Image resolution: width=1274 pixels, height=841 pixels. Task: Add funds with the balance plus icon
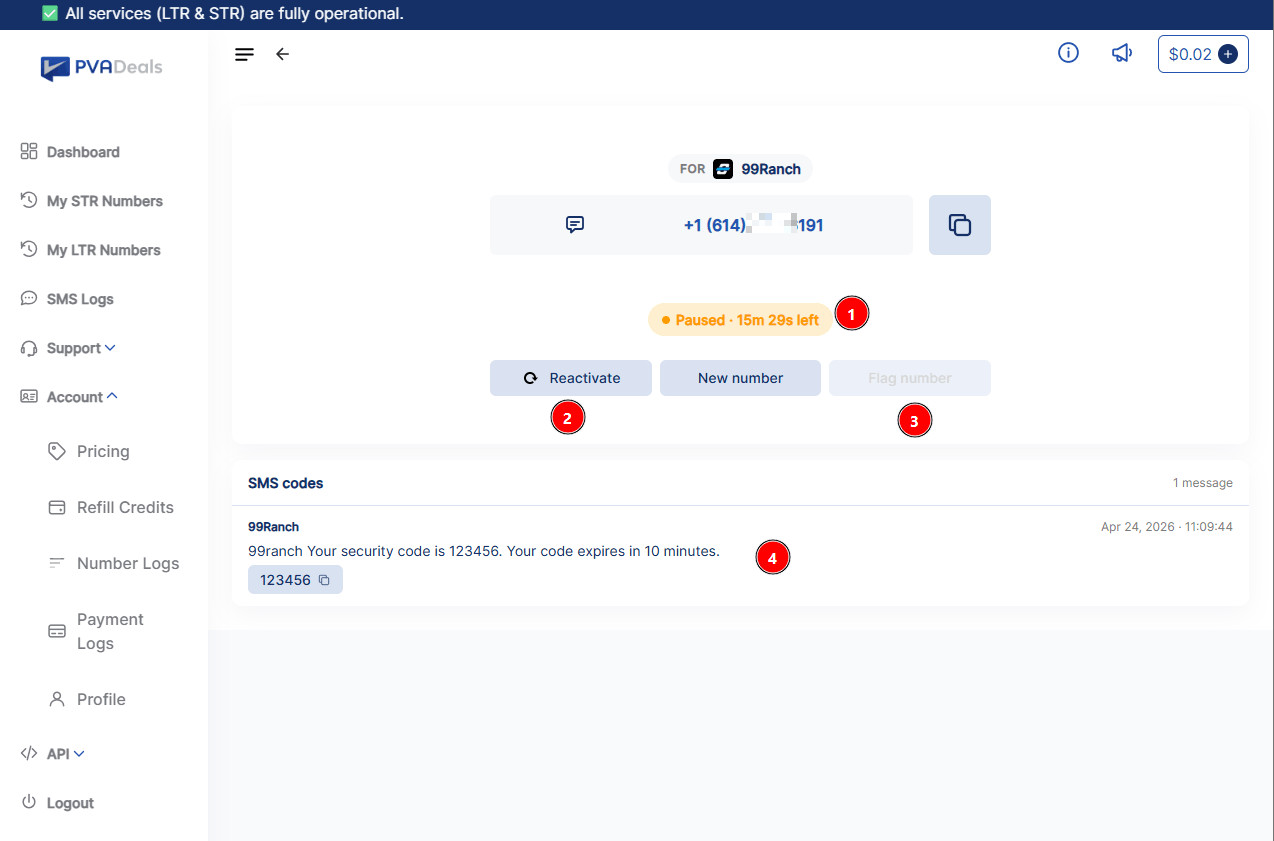1228,54
